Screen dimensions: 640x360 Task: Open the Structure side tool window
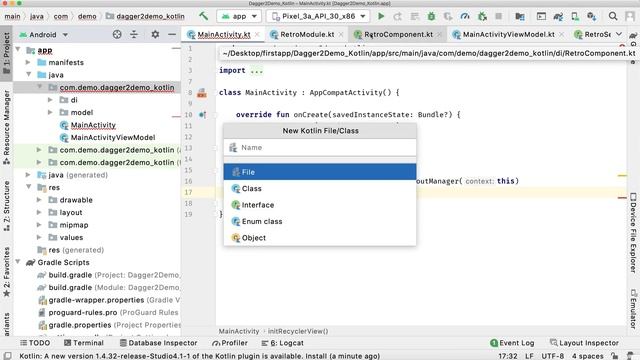pyautogui.click(x=7, y=206)
